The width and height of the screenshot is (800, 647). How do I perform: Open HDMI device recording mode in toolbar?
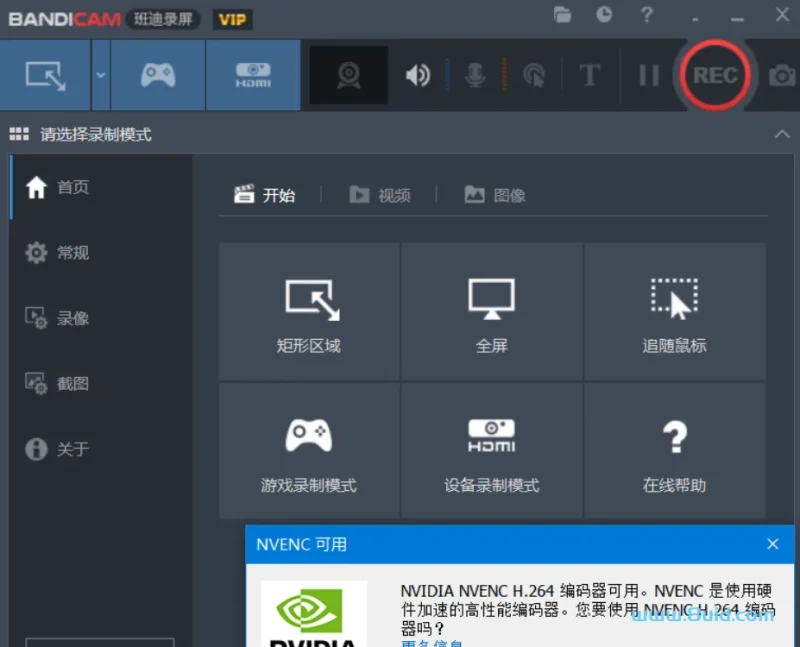click(253, 75)
